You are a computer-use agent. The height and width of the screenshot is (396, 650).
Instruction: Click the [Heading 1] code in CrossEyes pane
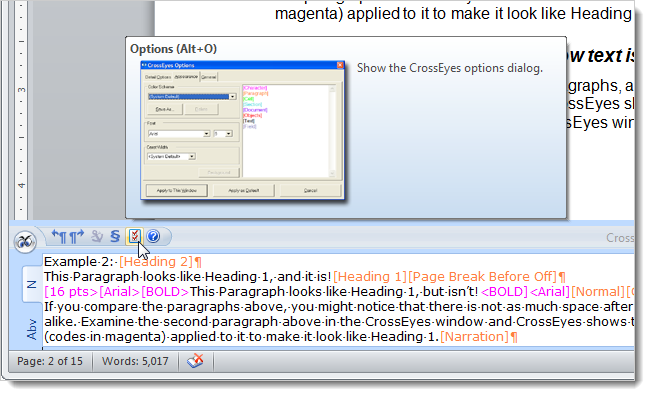[370, 277]
